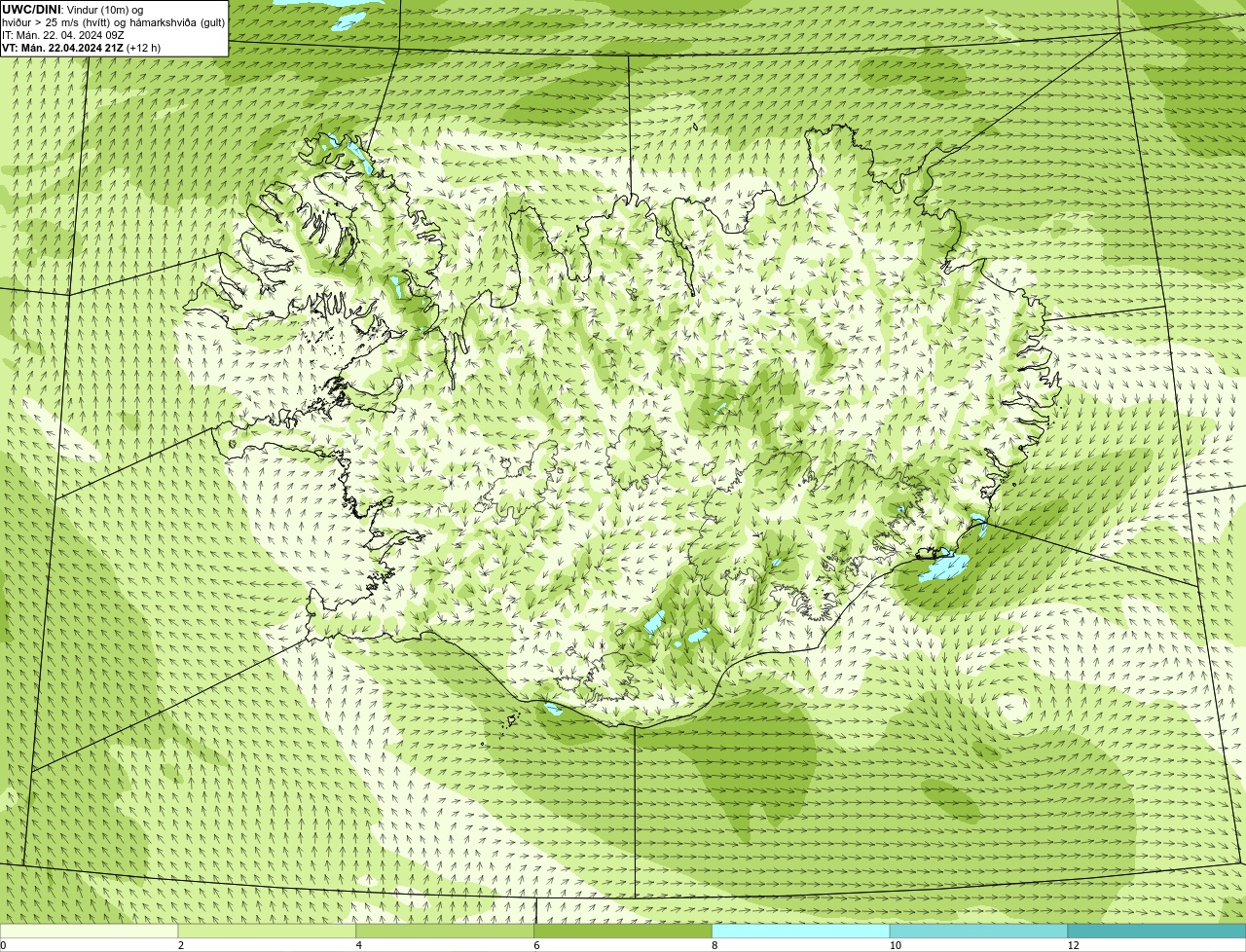
Task: Click the legend tick label "4"
Action: point(358,945)
